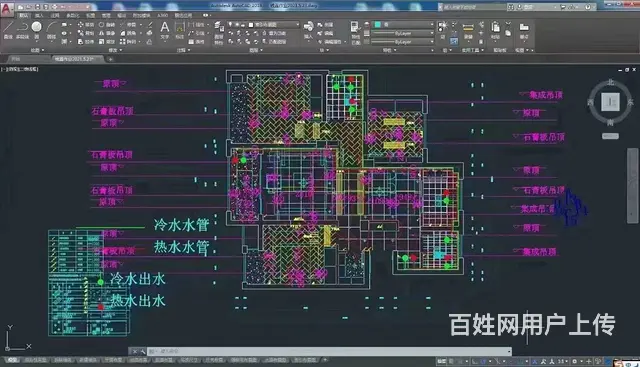Click the Group (组) icon
The image size is (640, 367).
coord(443,30)
